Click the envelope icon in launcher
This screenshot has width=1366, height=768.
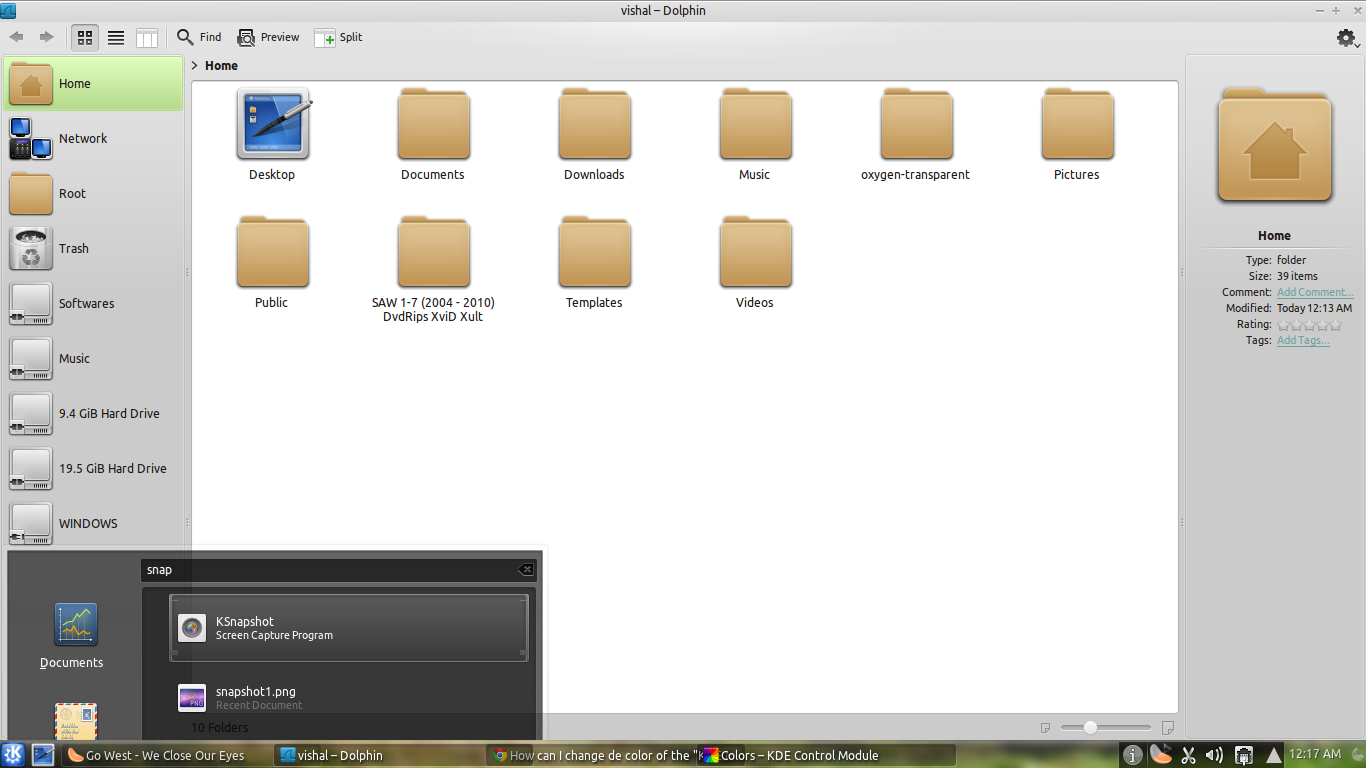(75, 720)
